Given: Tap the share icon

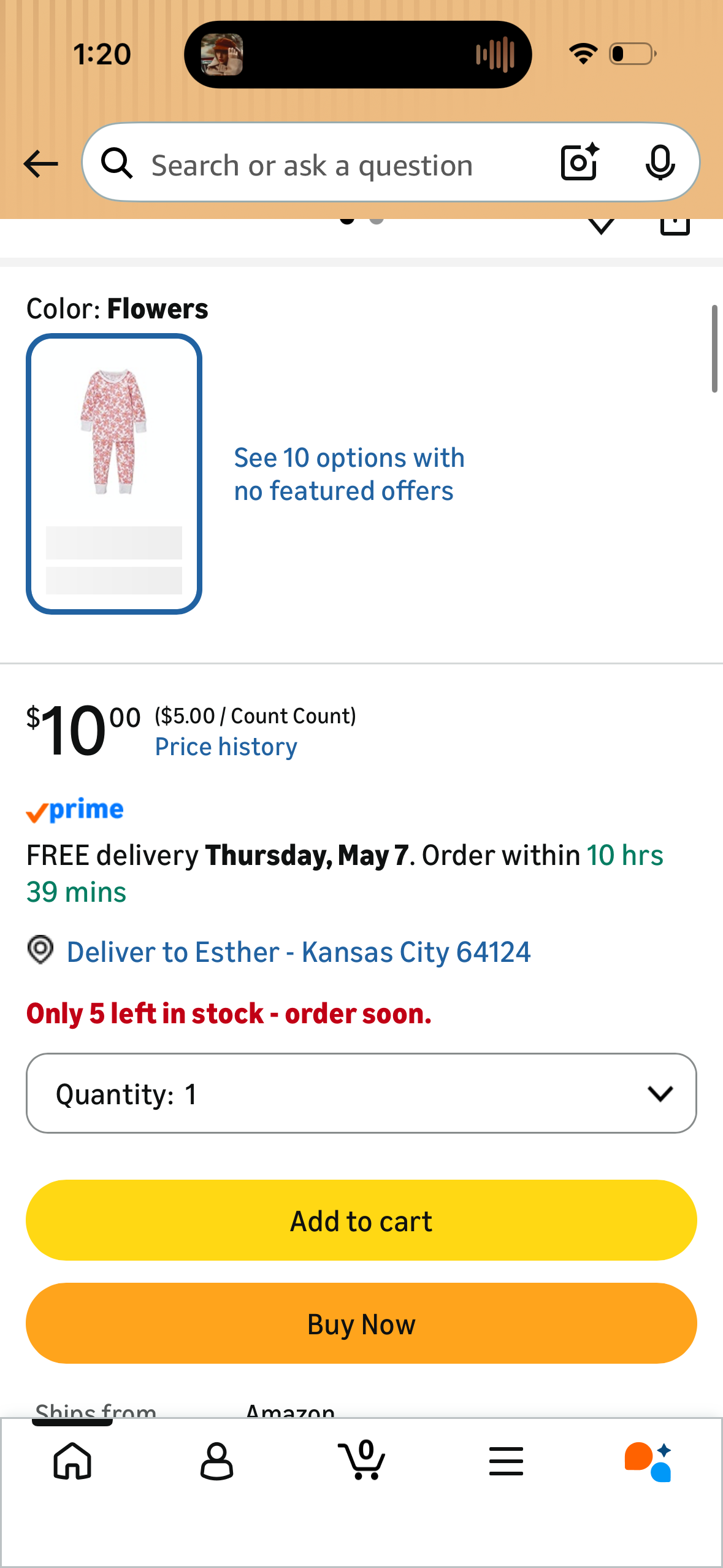Looking at the screenshot, I should coord(675,226).
